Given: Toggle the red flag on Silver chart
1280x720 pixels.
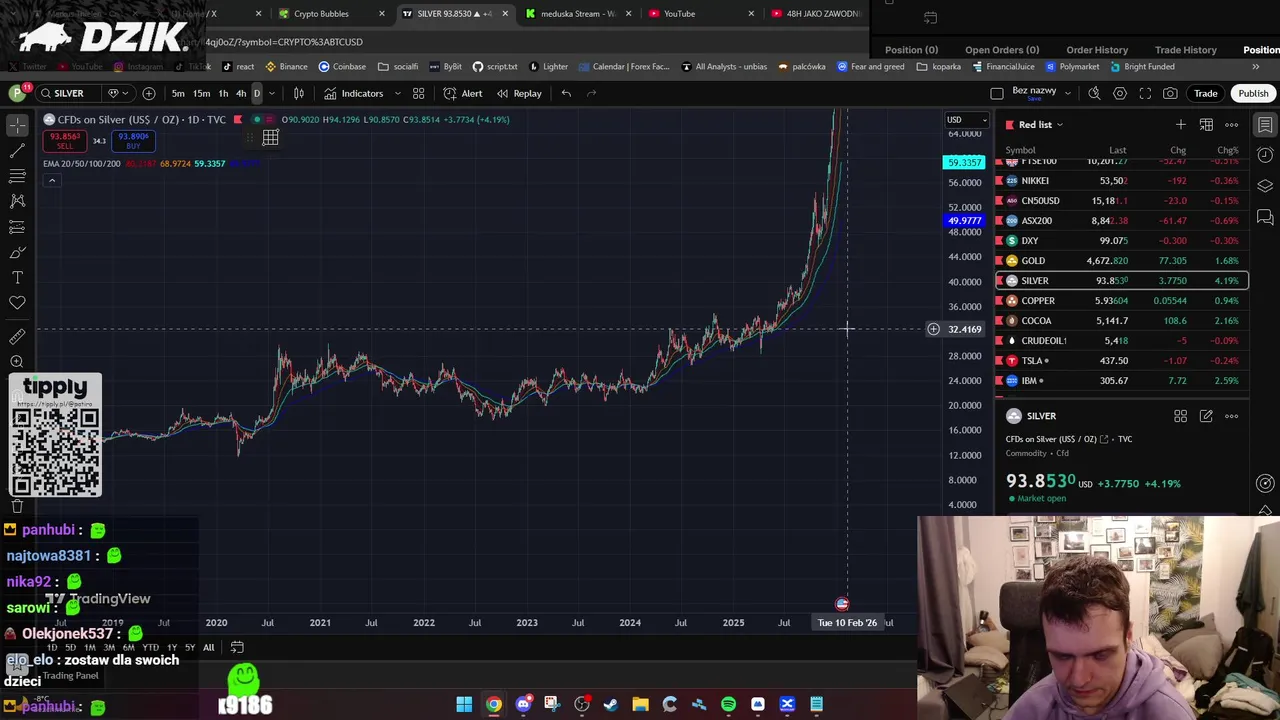Looking at the screenshot, I should (238, 119).
